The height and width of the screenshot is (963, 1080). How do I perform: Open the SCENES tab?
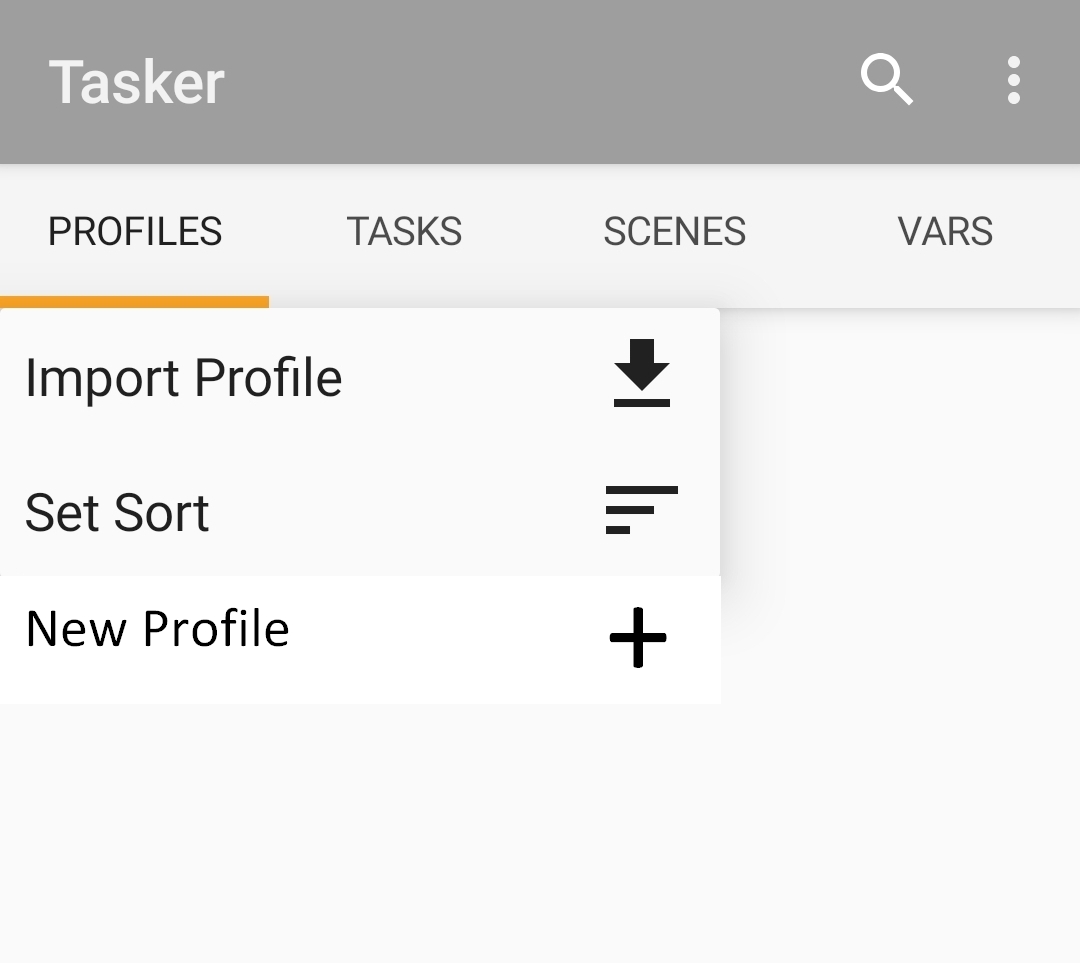(674, 232)
